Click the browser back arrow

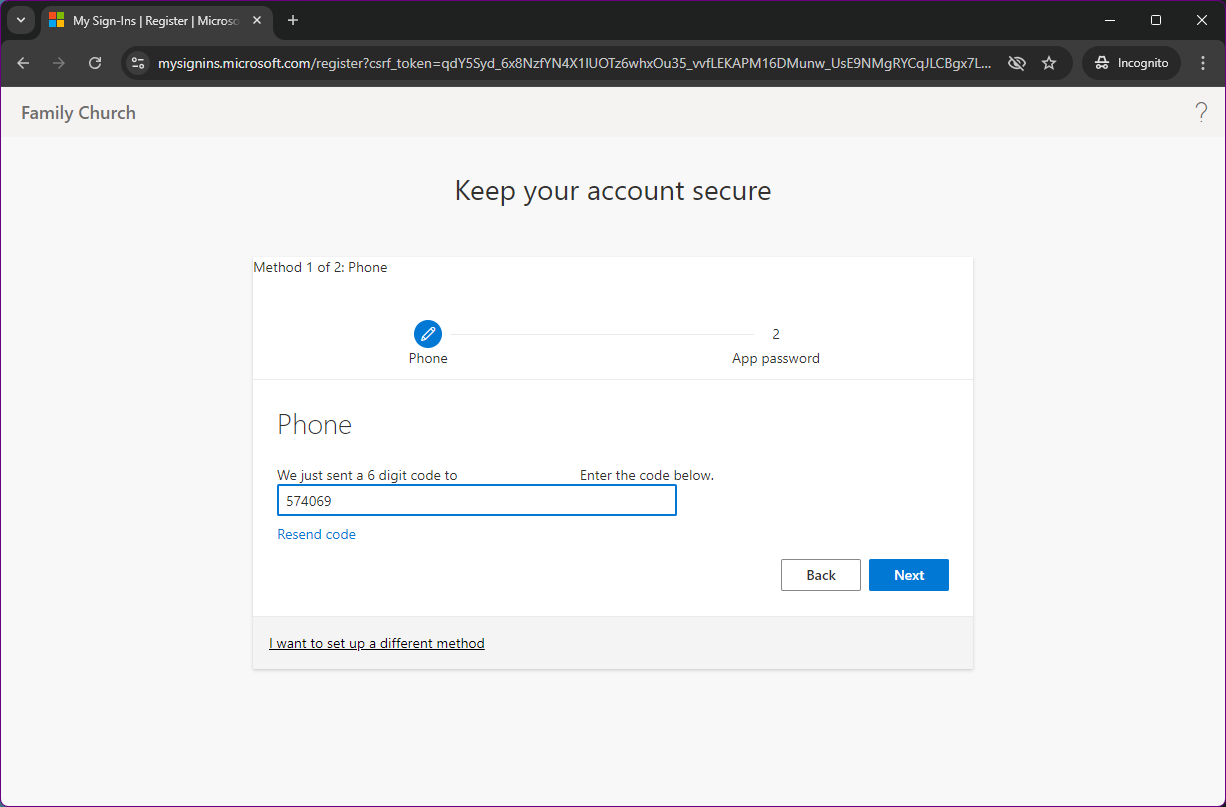tap(23, 63)
